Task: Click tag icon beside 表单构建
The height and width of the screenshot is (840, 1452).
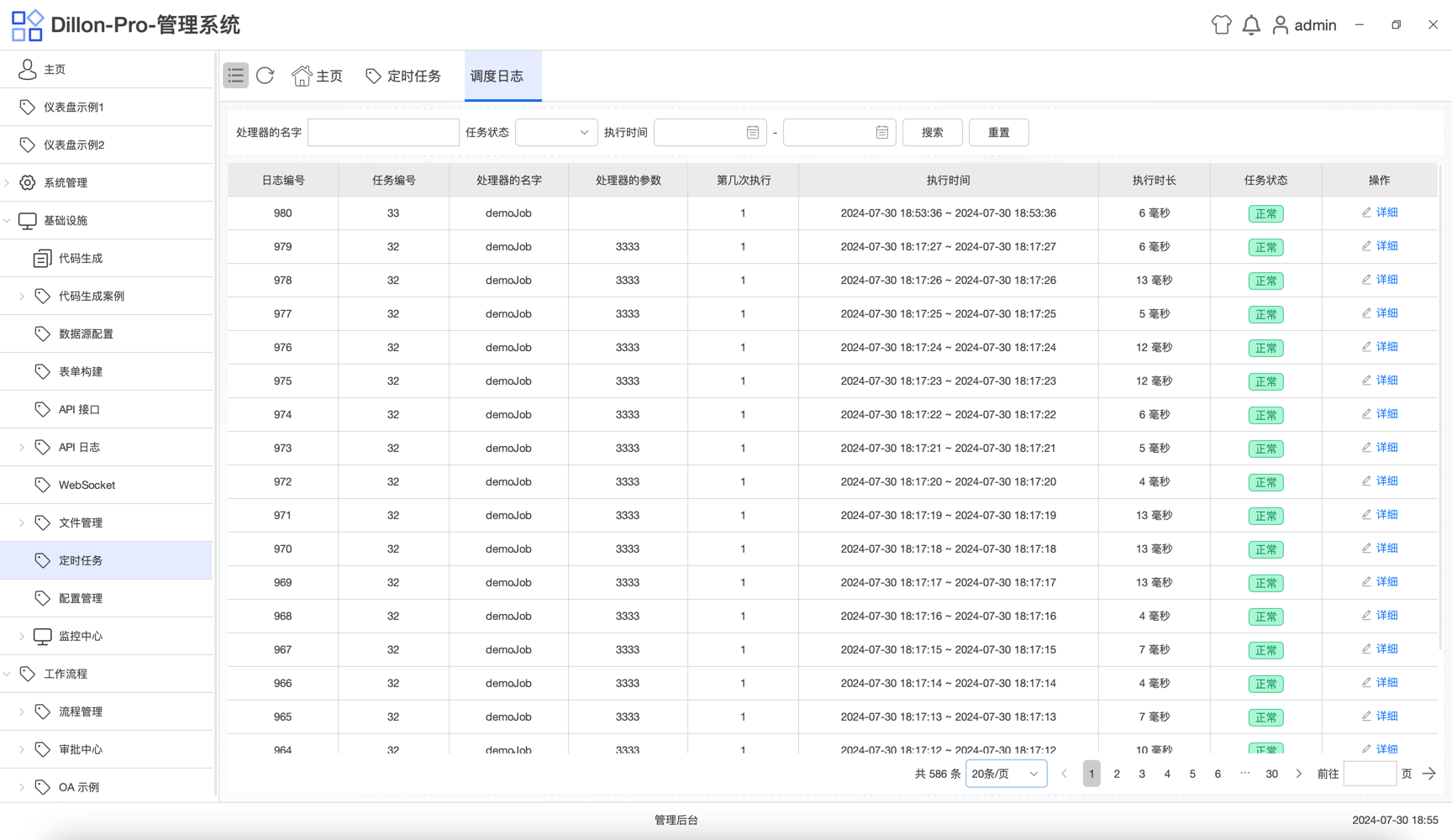Action: [x=42, y=371]
